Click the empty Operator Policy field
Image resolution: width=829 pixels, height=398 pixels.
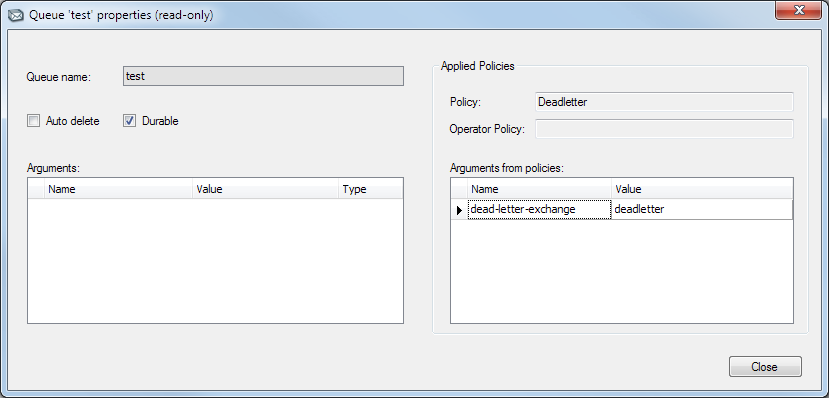(x=664, y=129)
